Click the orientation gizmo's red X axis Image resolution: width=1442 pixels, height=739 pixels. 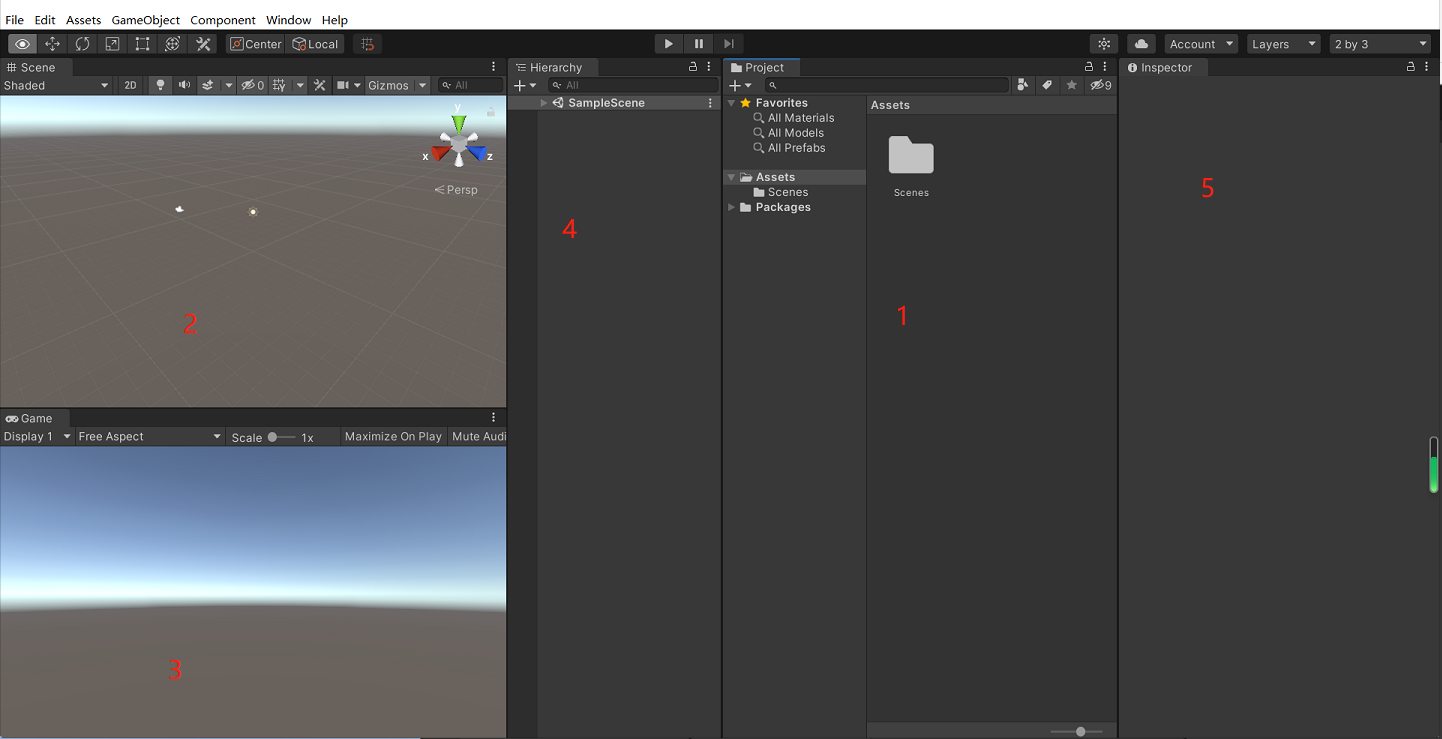(x=439, y=153)
